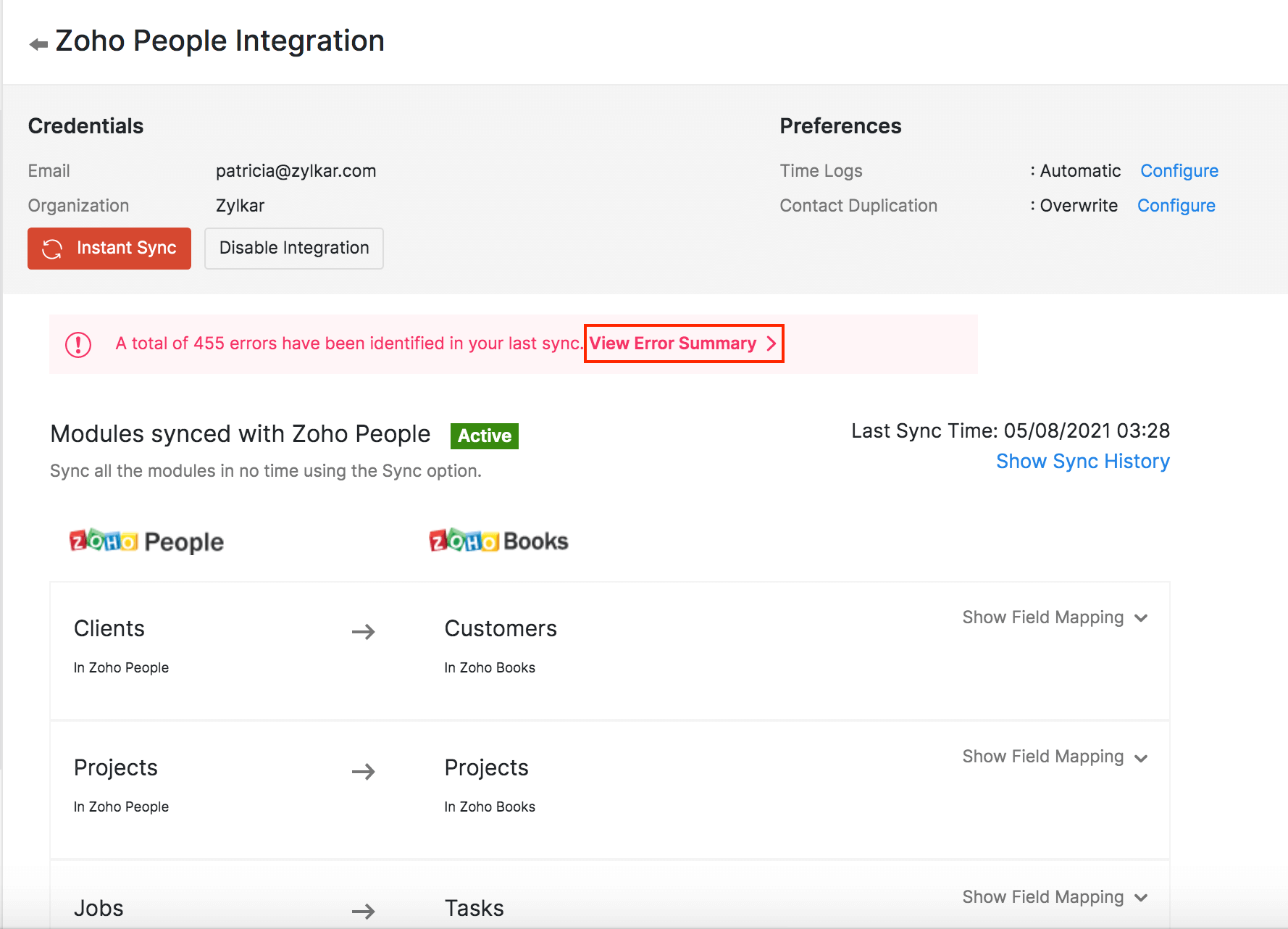Expand Show Field Mapping for Clients row
The width and height of the screenshot is (1288, 929).
tap(1055, 617)
